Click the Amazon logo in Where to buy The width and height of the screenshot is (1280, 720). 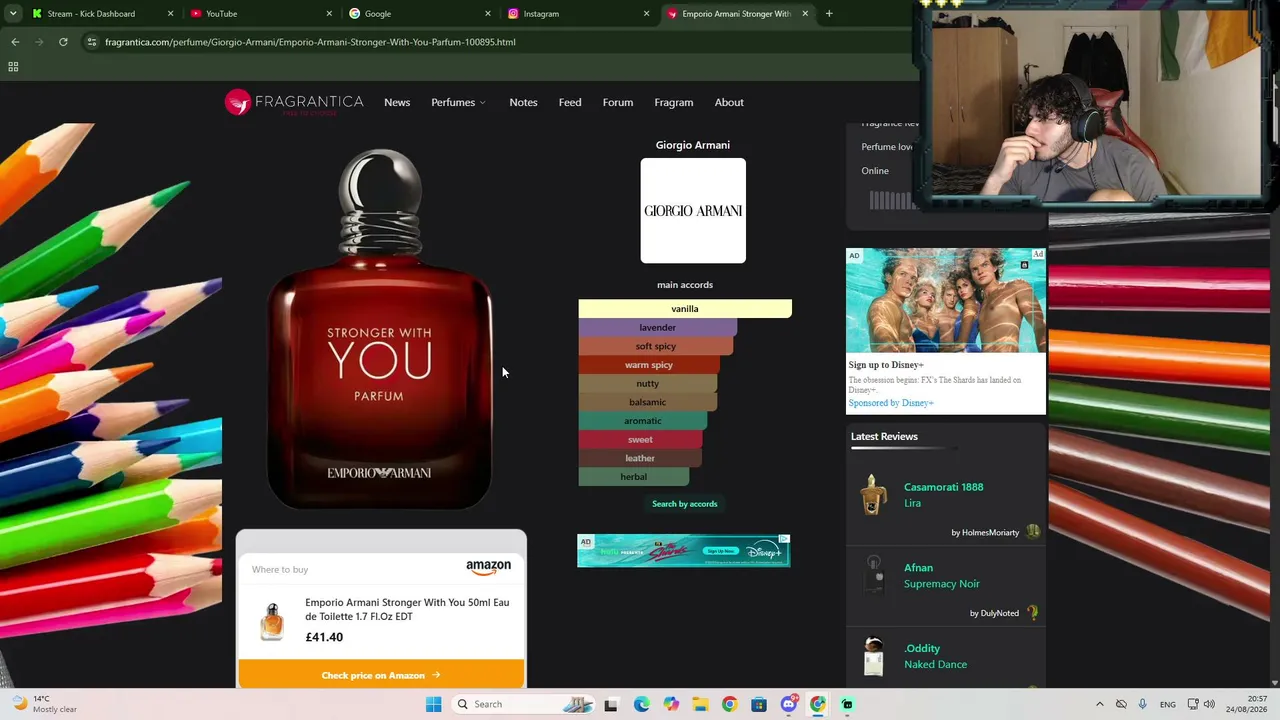pos(488,567)
